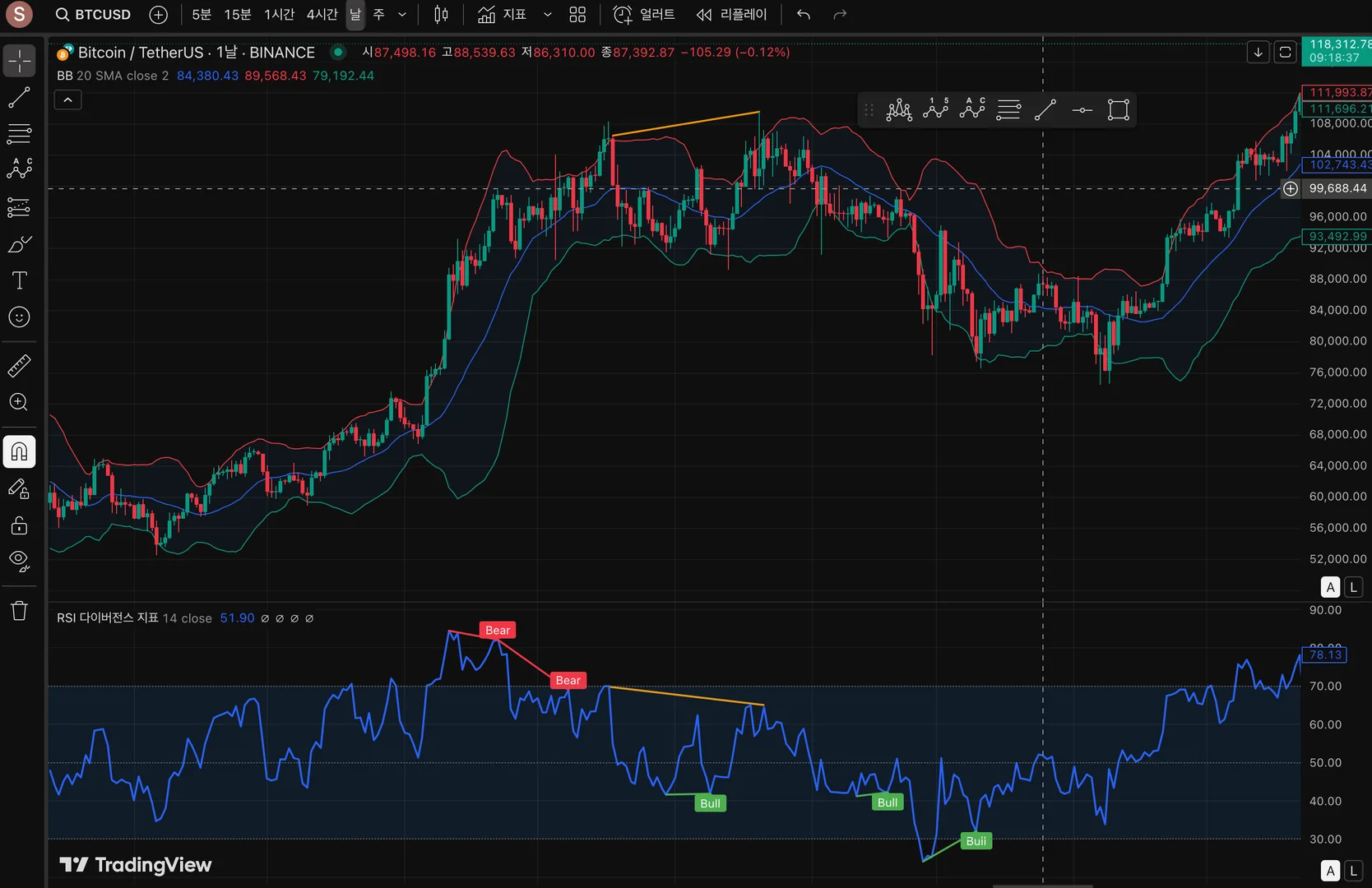Open the emoji and stickers tool
The width and height of the screenshot is (1372, 888).
19,317
